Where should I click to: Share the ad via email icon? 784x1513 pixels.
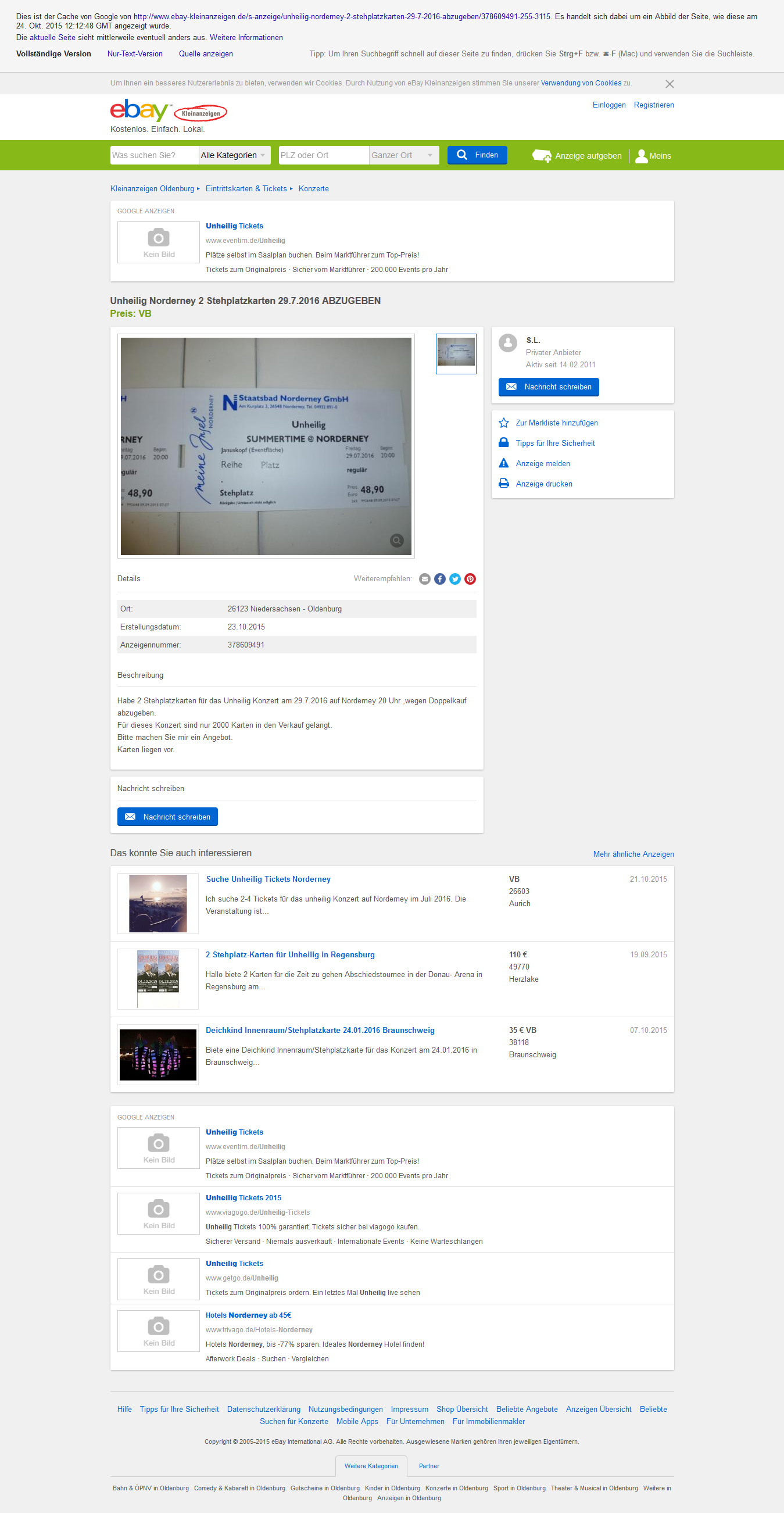[425, 579]
